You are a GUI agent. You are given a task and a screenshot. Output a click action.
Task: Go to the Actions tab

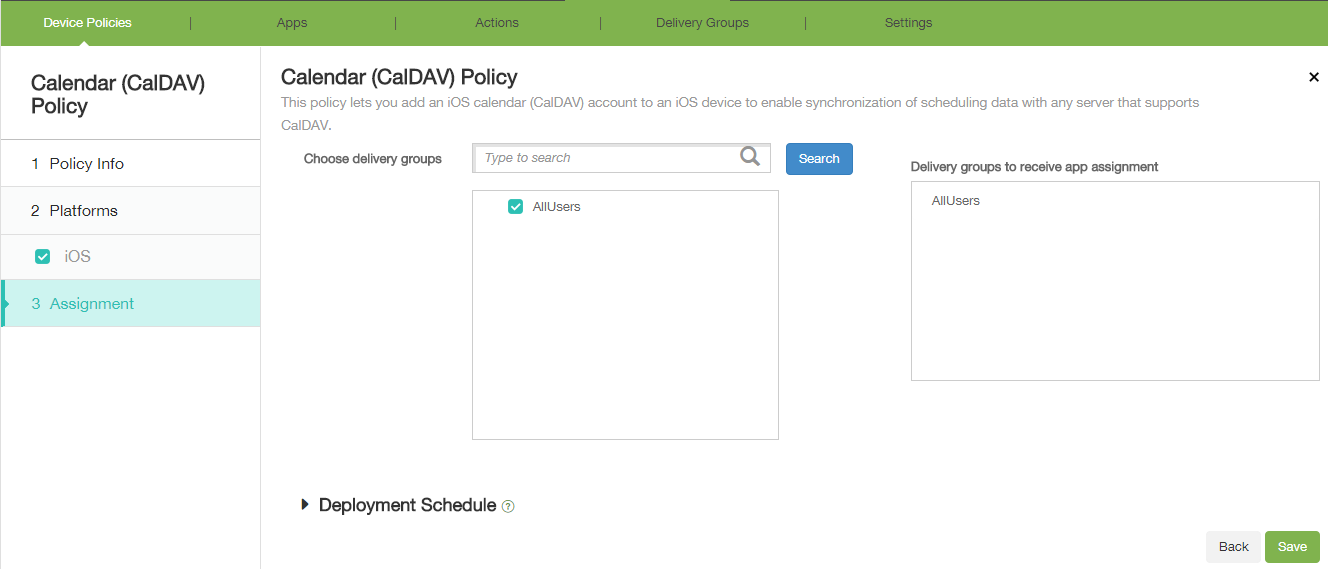[497, 22]
